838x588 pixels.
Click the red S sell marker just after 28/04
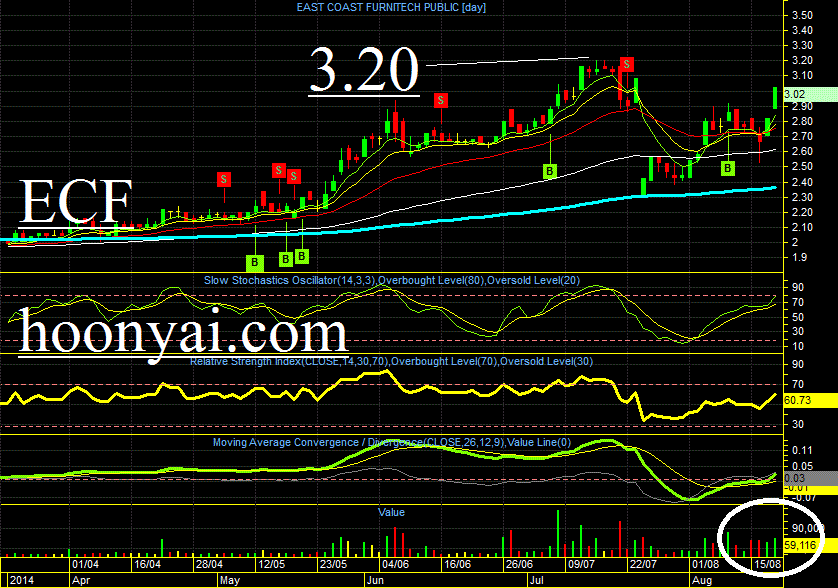click(x=224, y=179)
